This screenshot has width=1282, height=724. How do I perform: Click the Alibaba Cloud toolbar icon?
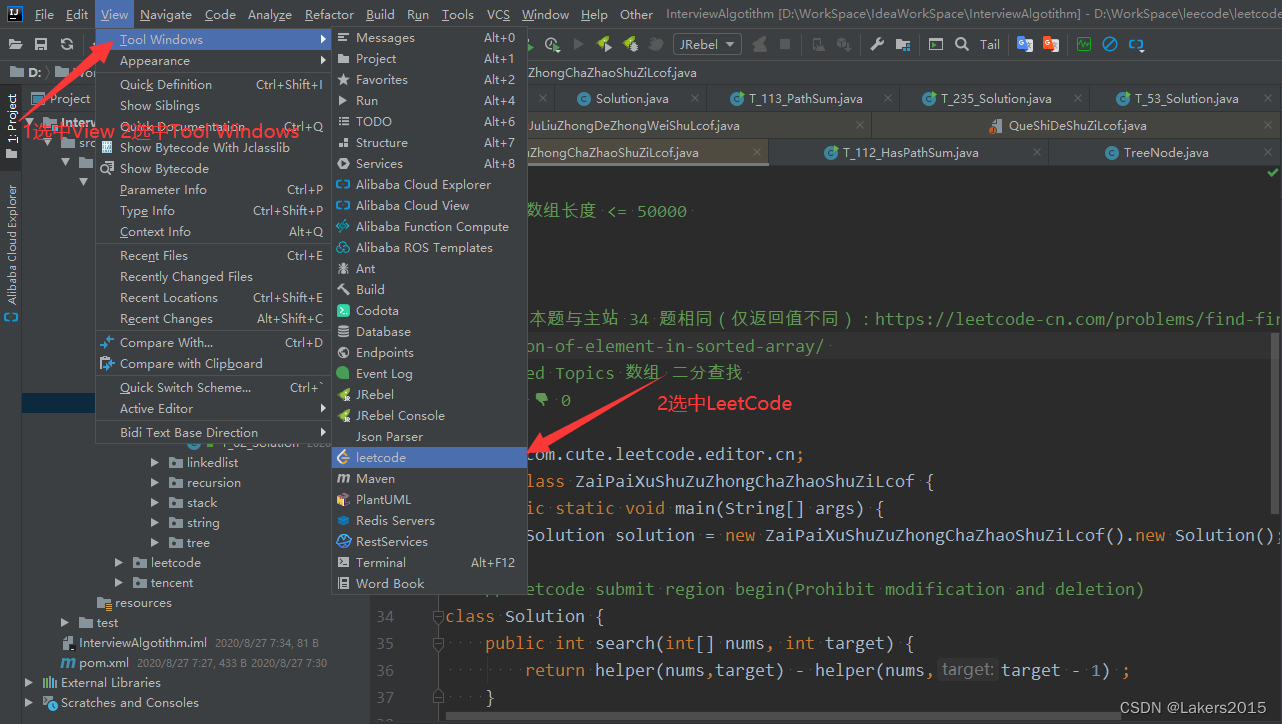(1136, 44)
